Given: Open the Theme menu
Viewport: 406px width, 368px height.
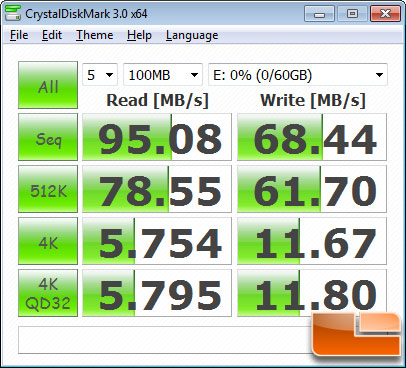Looking at the screenshot, I should pos(95,35).
